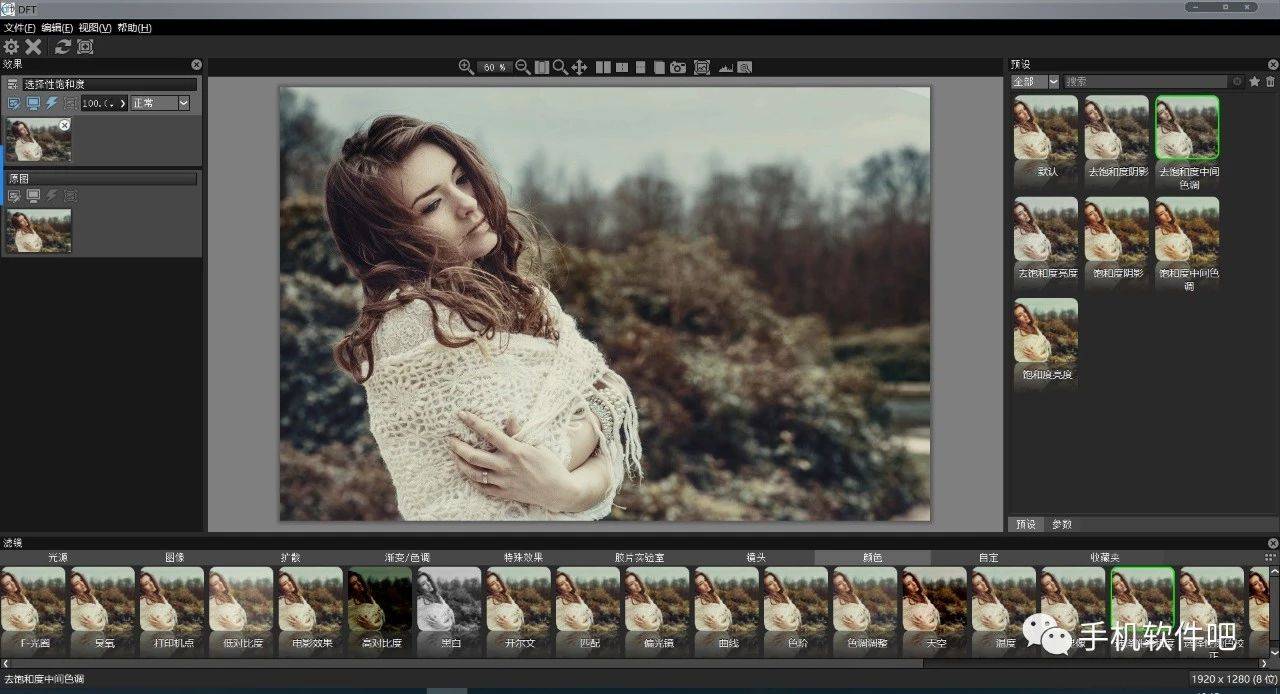Click the cancel X icon in toolbar
Viewport: 1280px width, 694px height.
coord(33,47)
